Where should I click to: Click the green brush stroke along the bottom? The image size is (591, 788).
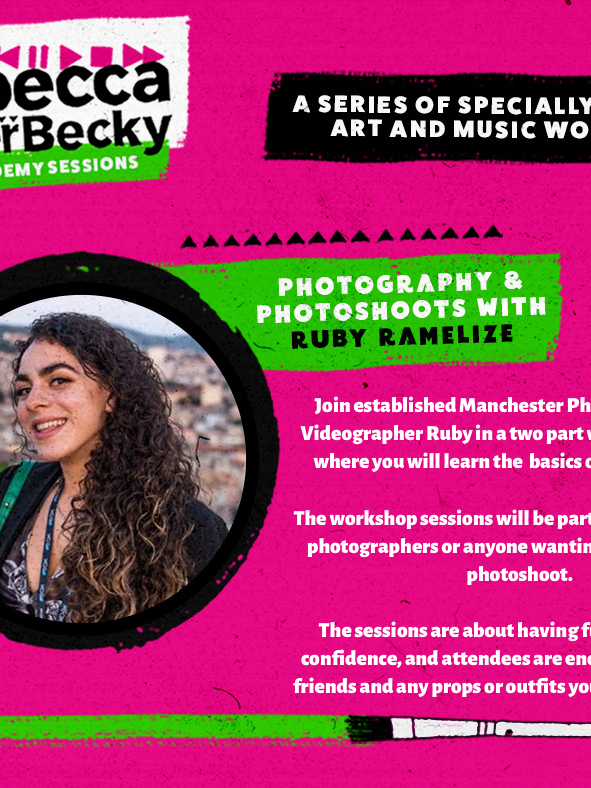173,727
